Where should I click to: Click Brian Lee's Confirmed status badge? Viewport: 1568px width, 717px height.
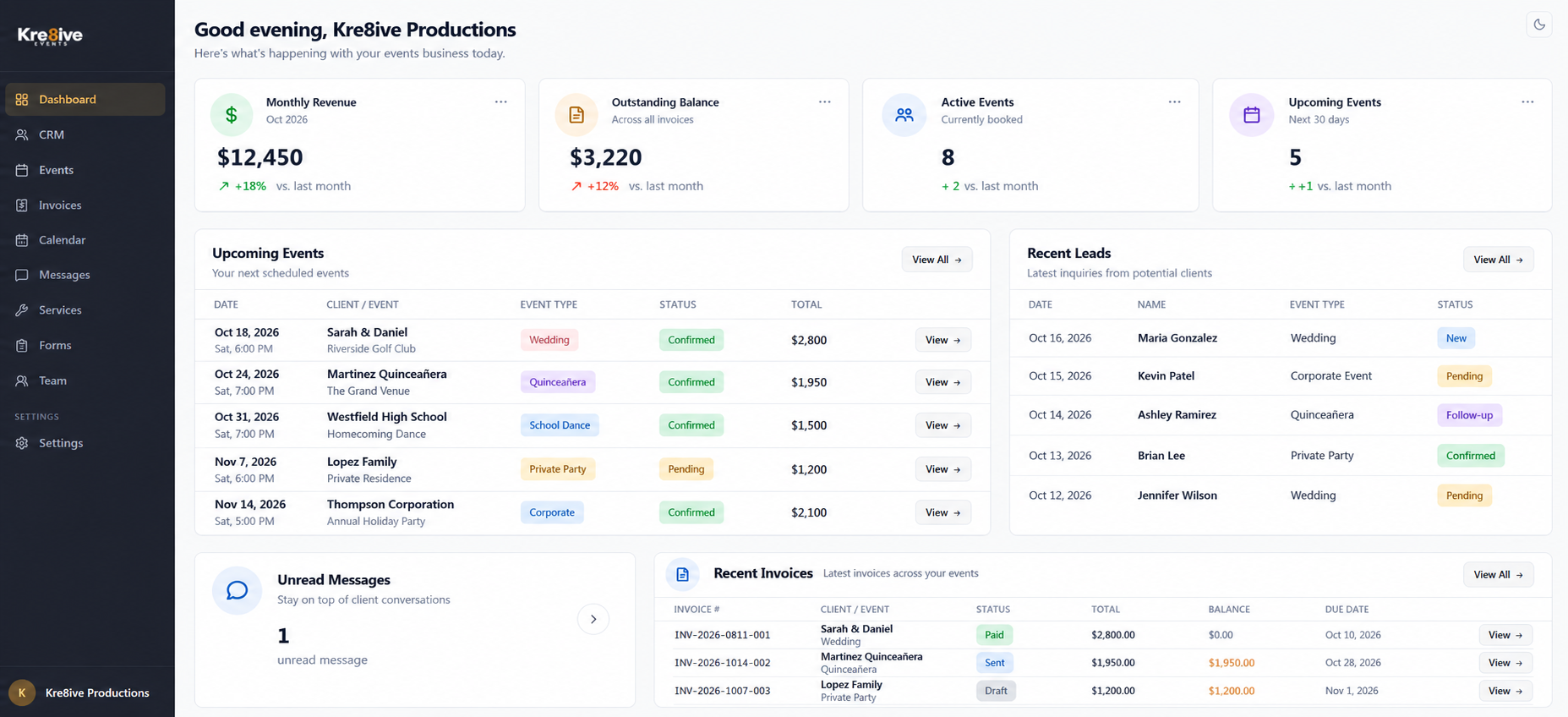coord(1470,456)
